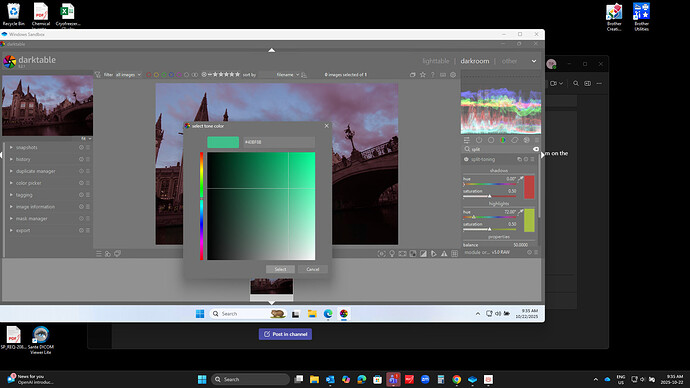The image size is (690, 388).
Task: Open the filter all images dropdown
Action: pos(128,75)
